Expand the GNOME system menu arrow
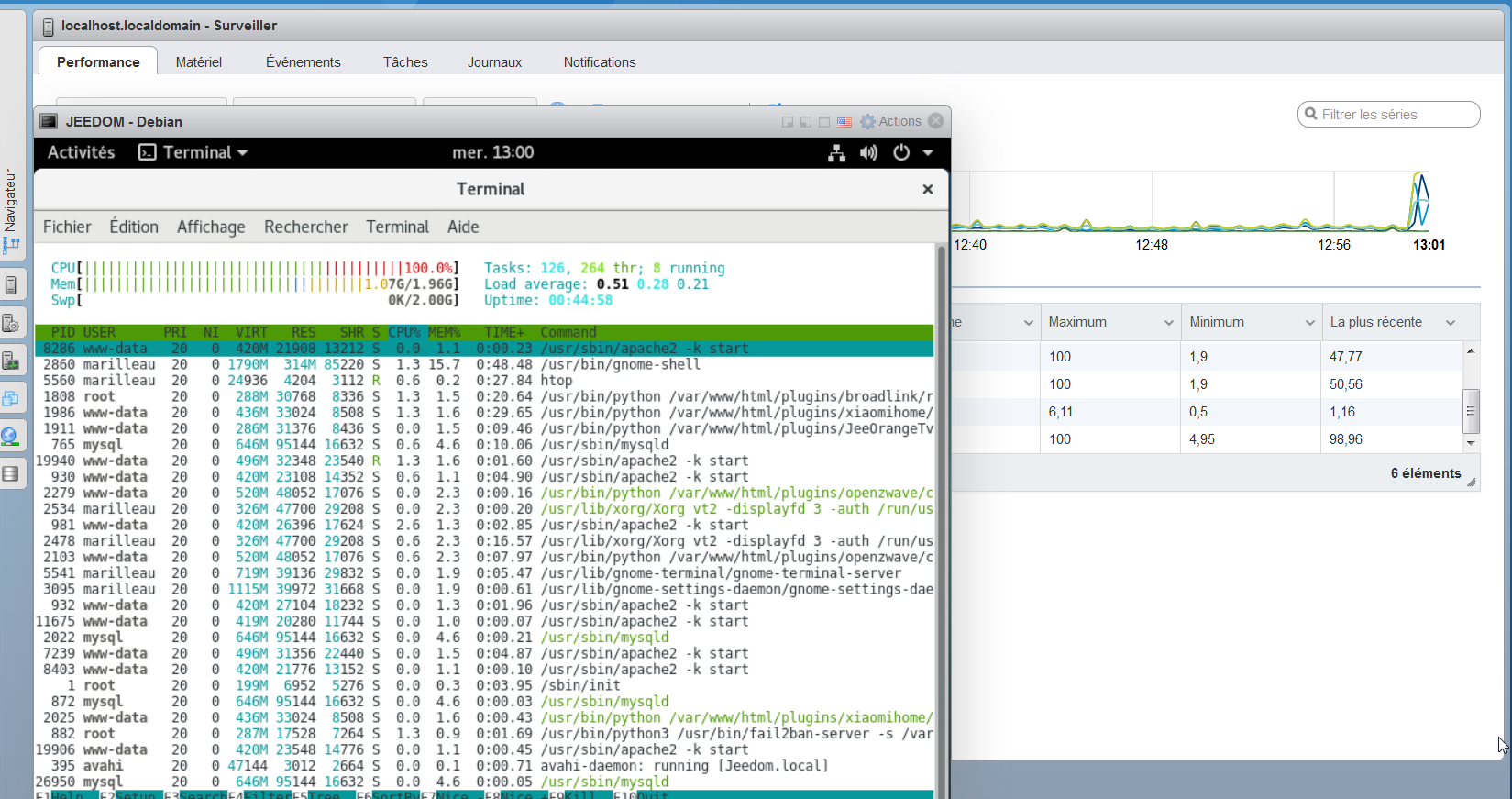The image size is (1512, 799). (928, 153)
